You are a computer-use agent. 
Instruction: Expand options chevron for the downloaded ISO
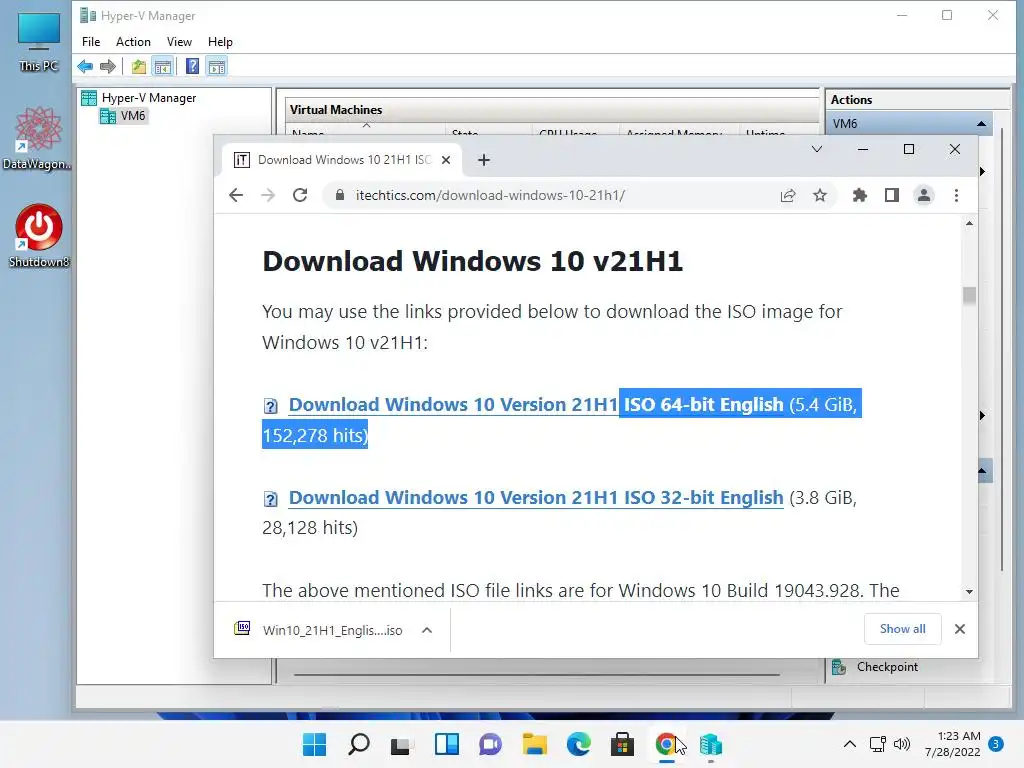click(427, 630)
